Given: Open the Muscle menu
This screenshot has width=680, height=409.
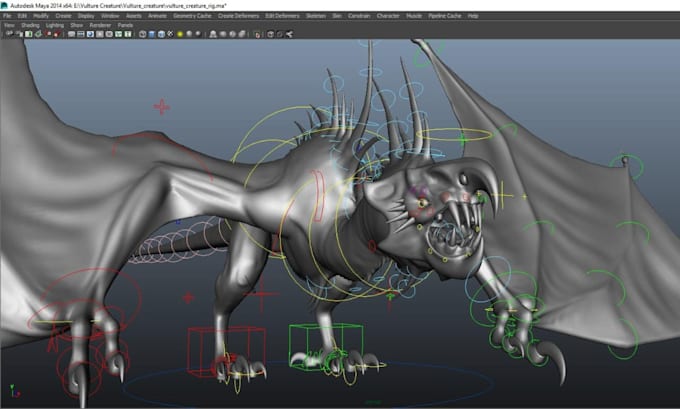Looking at the screenshot, I should point(414,16).
